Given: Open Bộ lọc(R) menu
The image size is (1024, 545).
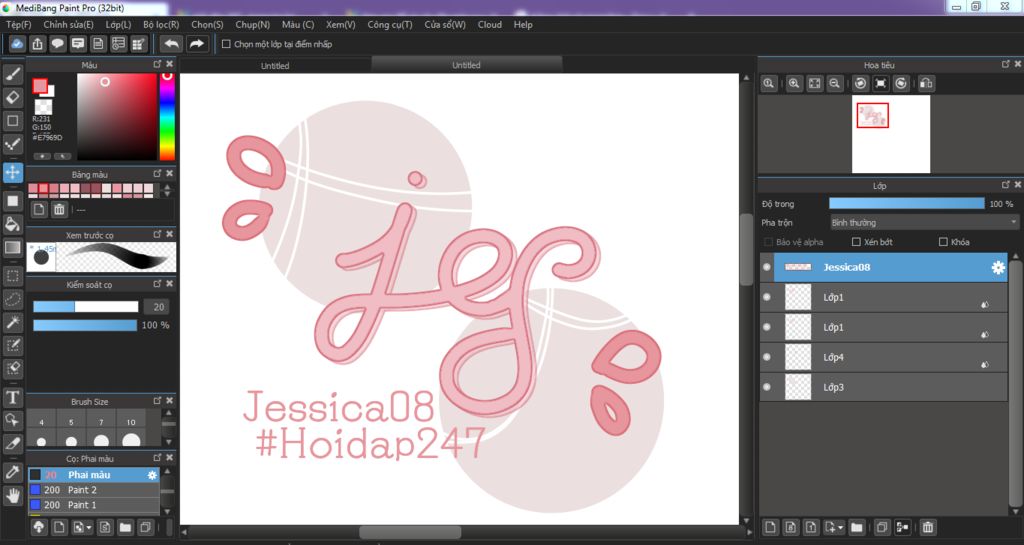Looking at the screenshot, I should point(161,25).
